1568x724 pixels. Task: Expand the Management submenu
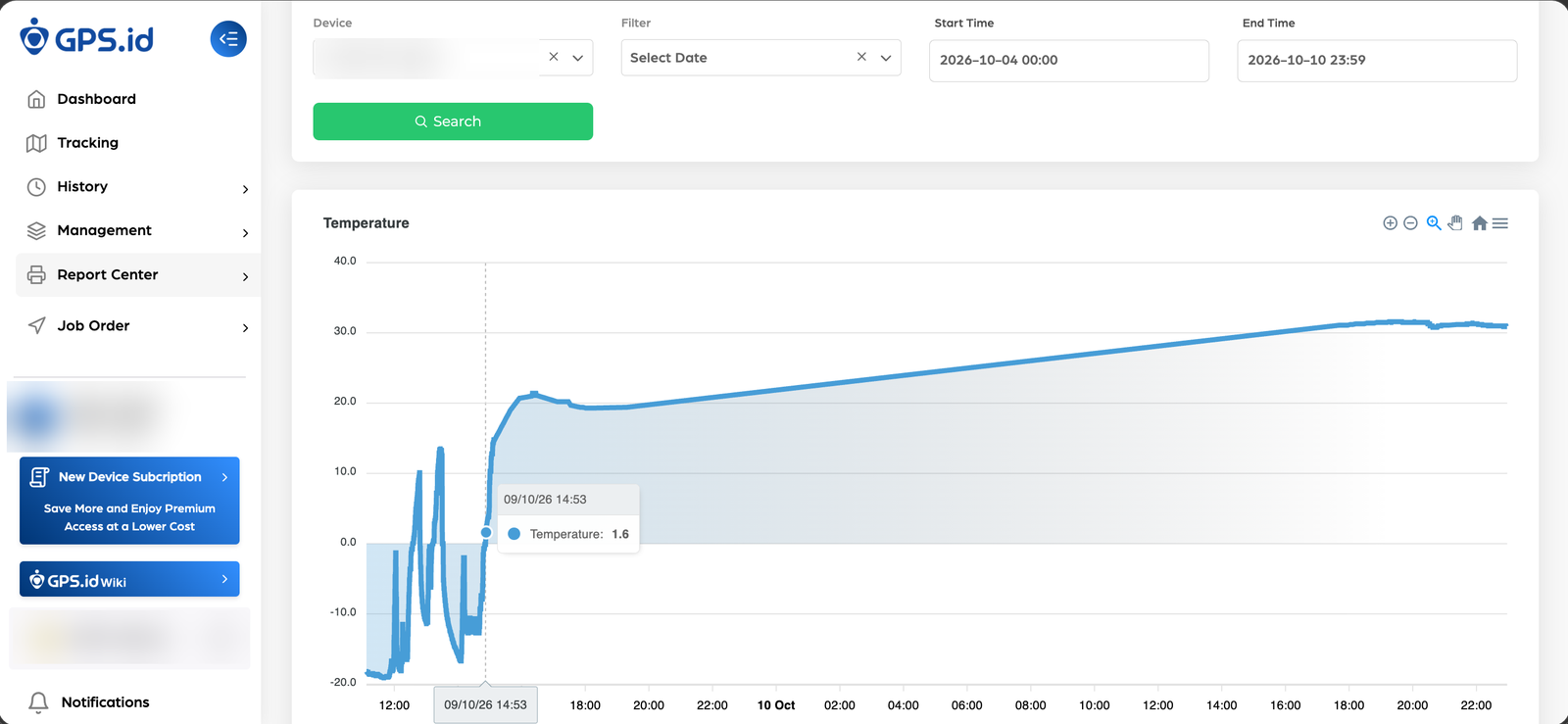[245, 233]
